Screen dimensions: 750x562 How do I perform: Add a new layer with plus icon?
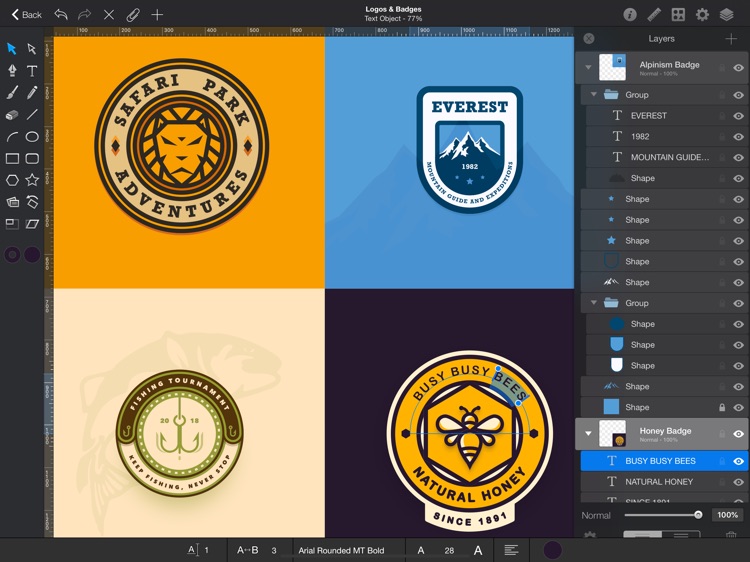[731, 39]
